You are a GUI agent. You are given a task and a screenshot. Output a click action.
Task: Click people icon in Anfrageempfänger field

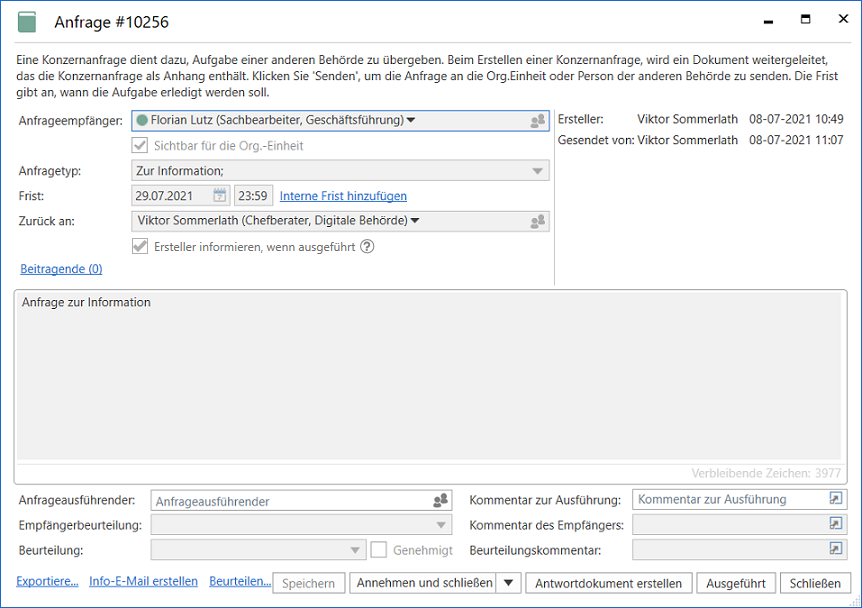click(x=538, y=121)
